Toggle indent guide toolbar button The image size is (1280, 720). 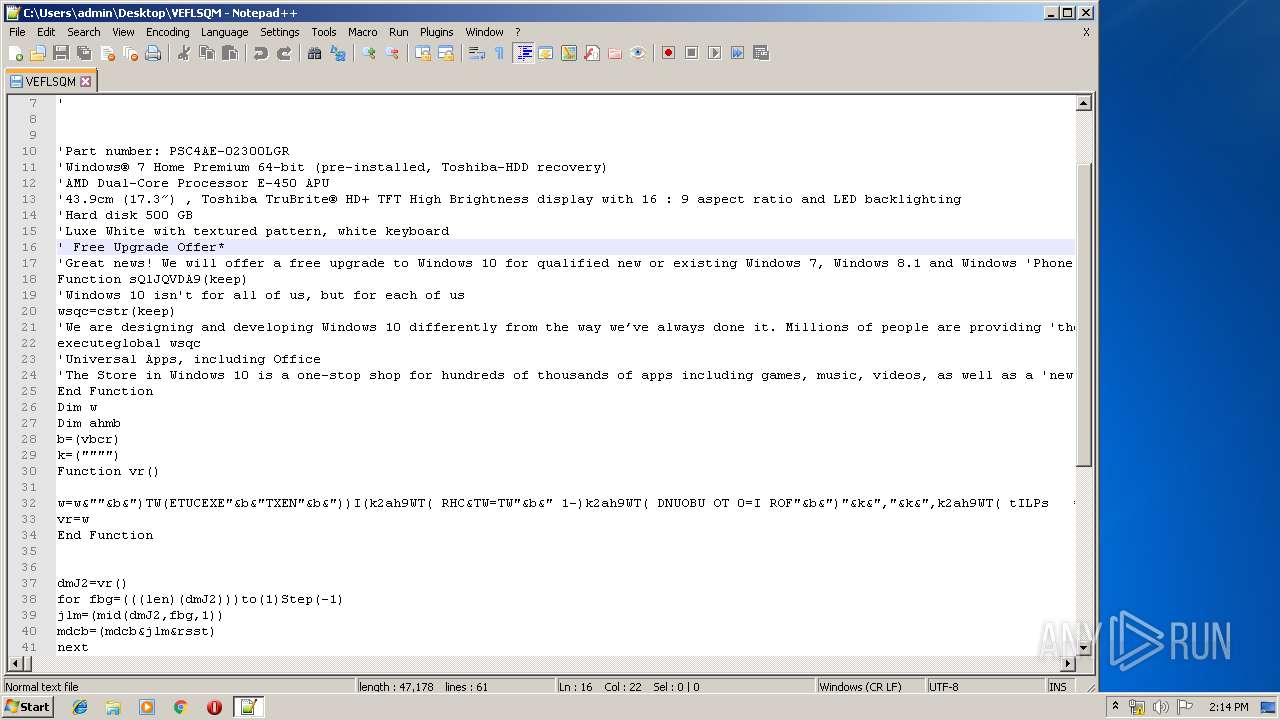(x=523, y=53)
